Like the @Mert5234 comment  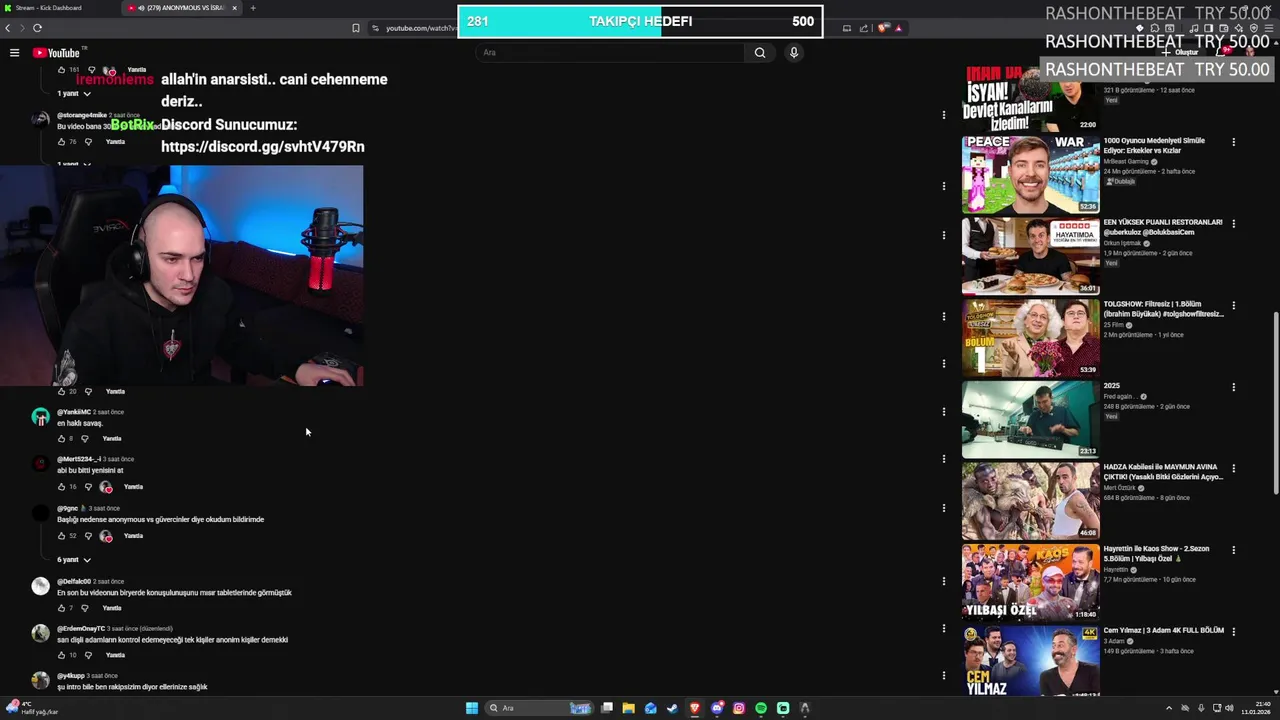[61, 487]
